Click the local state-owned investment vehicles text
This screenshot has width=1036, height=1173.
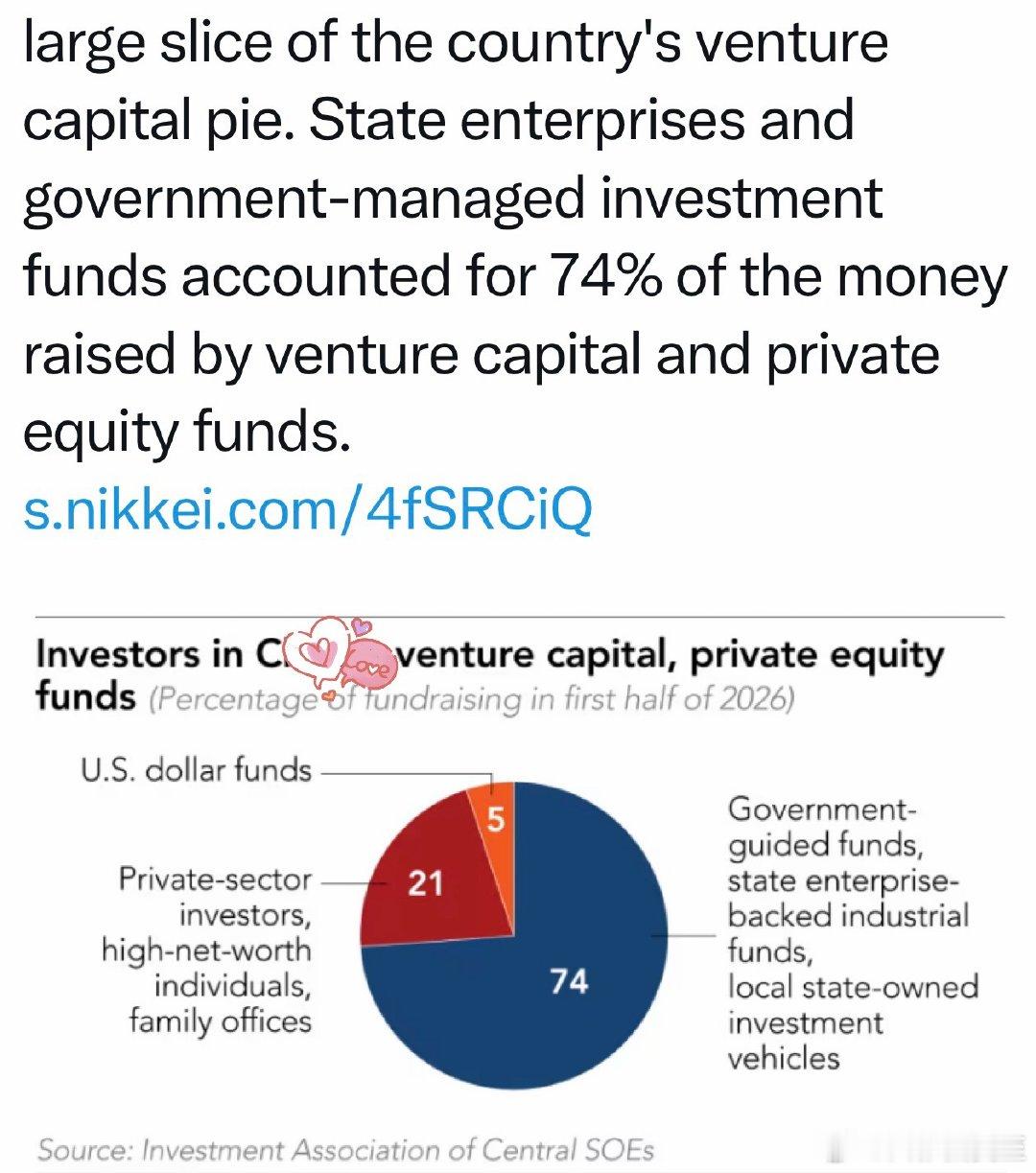(853, 1022)
